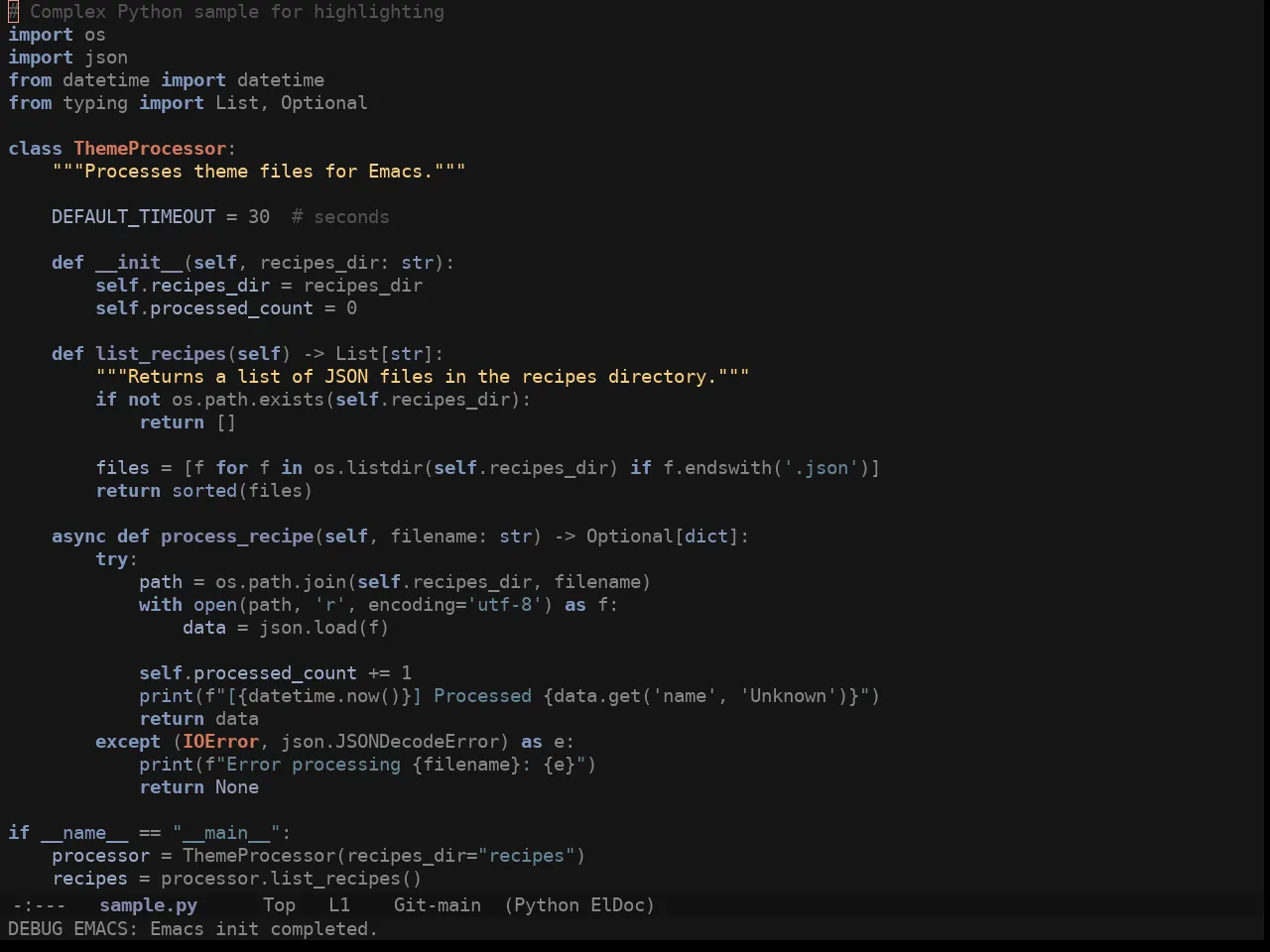Image resolution: width=1270 pixels, height=952 pixels.
Task: Click the IOError exception name
Action: point(220,742)
